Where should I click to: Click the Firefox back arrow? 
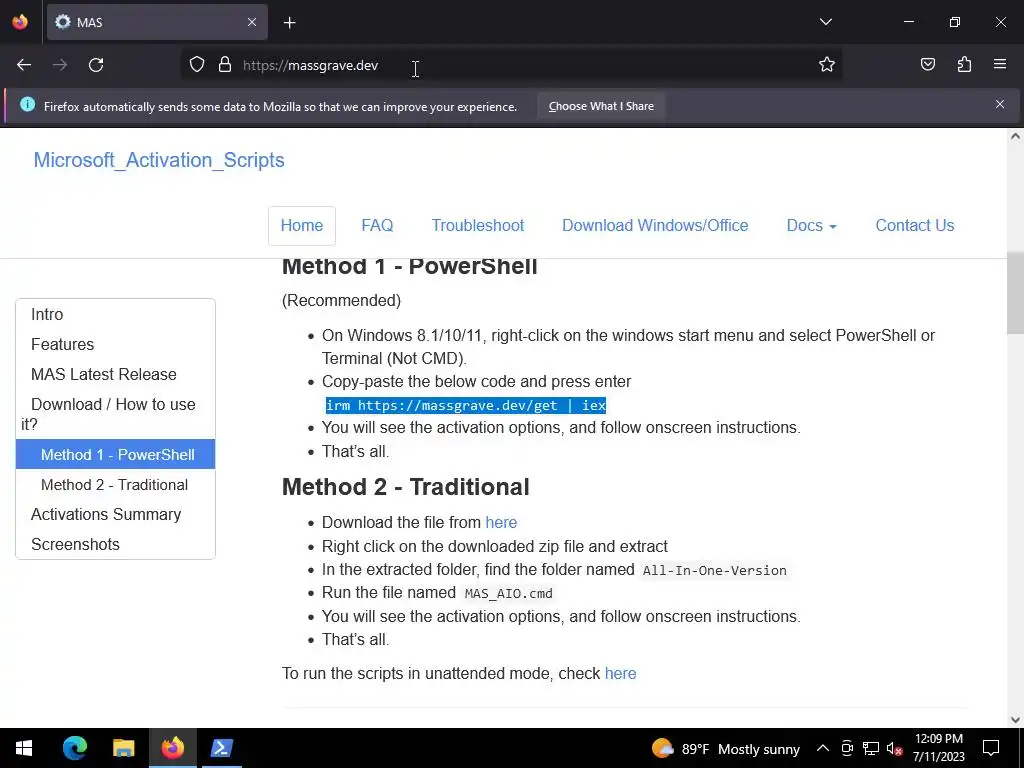pyautogui.click(x=24, y=65)
